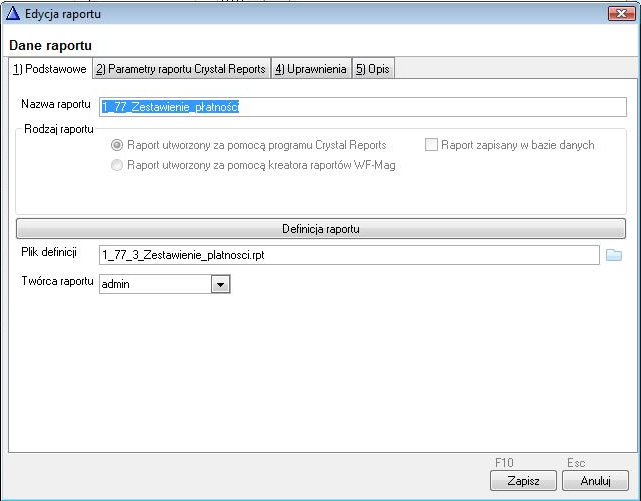Click the 'Rodzaj raportu' group label
This screenshot has height=501, width=641.
[58, 129]
